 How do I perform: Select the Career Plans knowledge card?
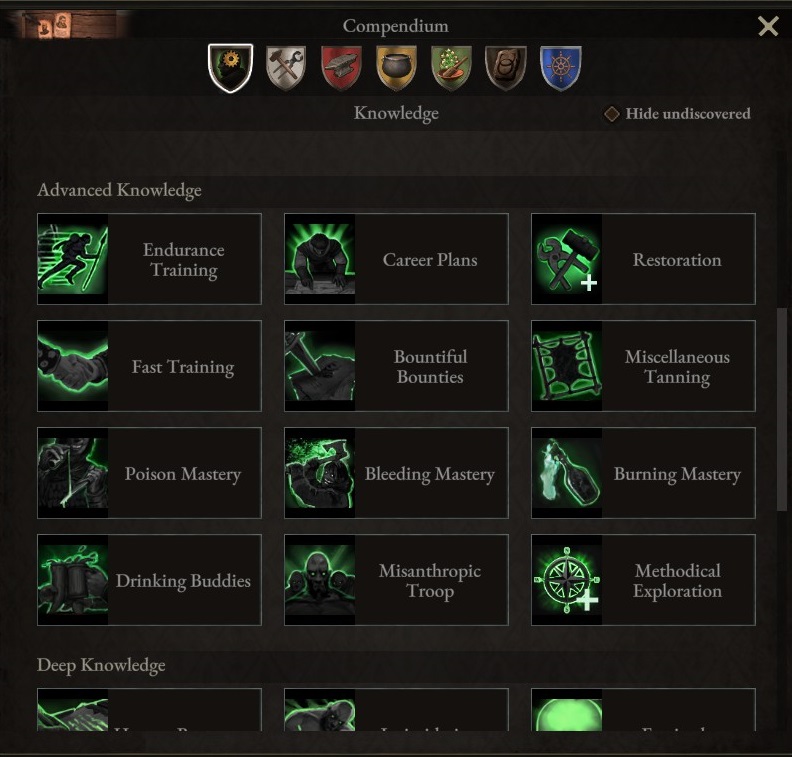pos(397,259)
